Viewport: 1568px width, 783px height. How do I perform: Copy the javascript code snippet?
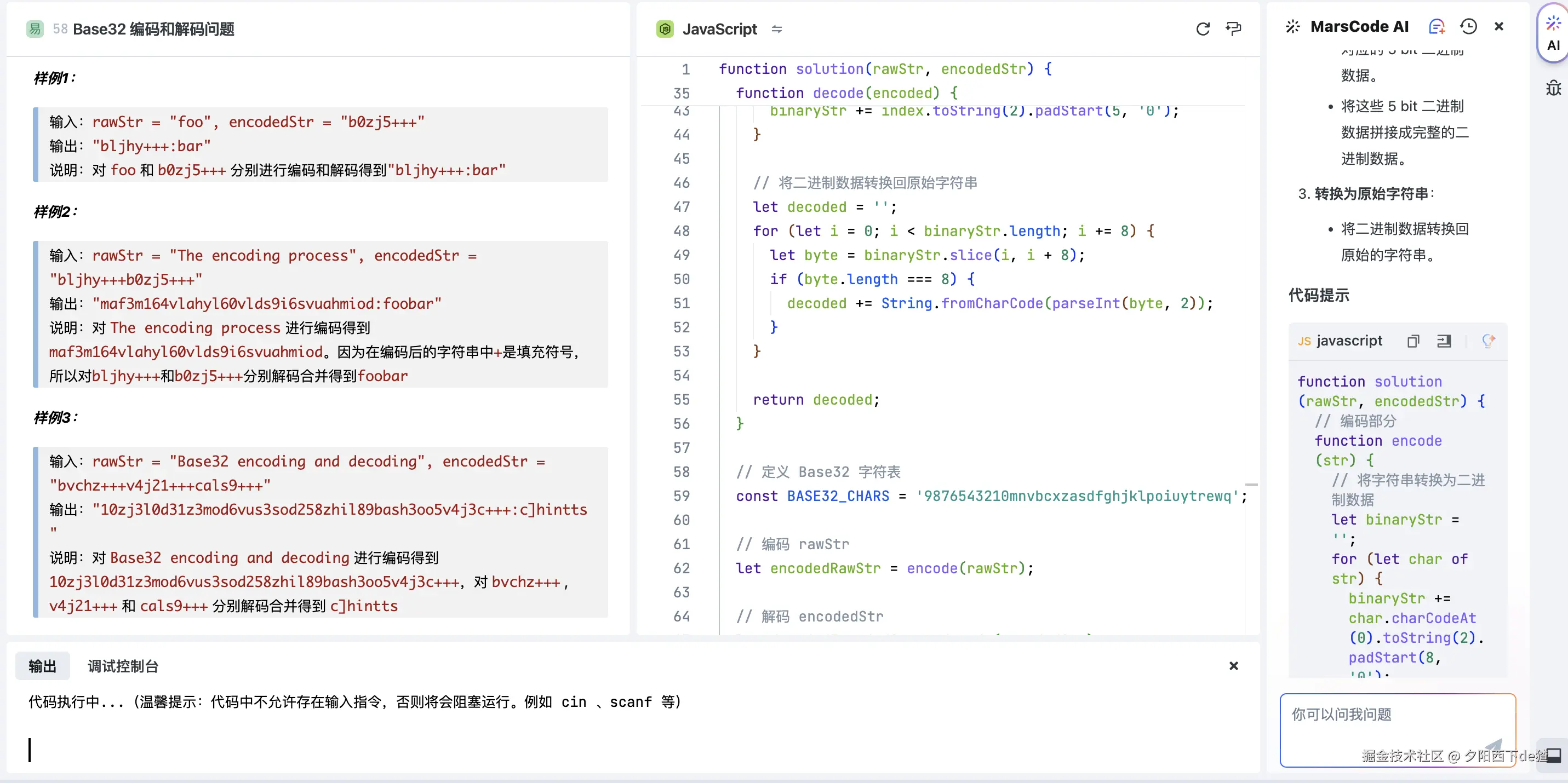pyautogui.click(x=1413, y=341)
